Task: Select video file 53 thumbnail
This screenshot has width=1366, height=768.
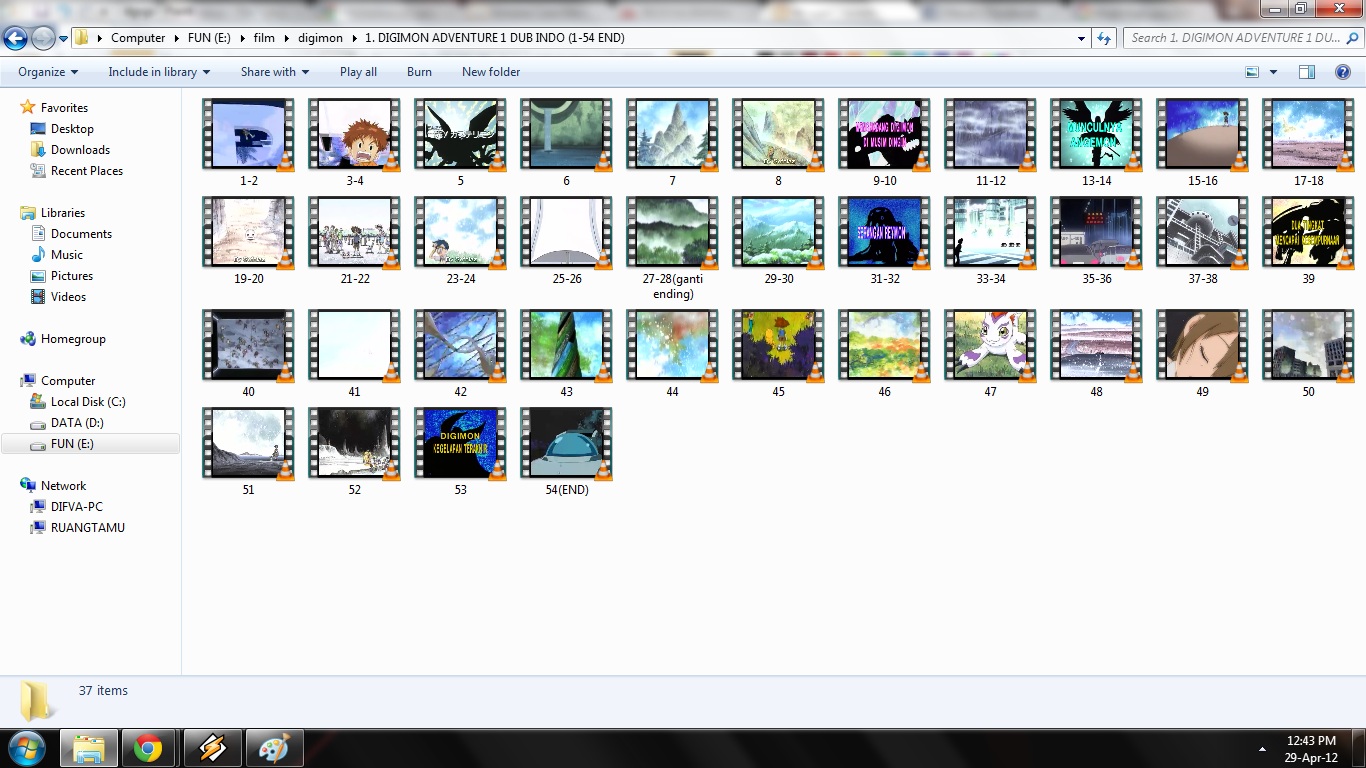Action: coord(460,442)
